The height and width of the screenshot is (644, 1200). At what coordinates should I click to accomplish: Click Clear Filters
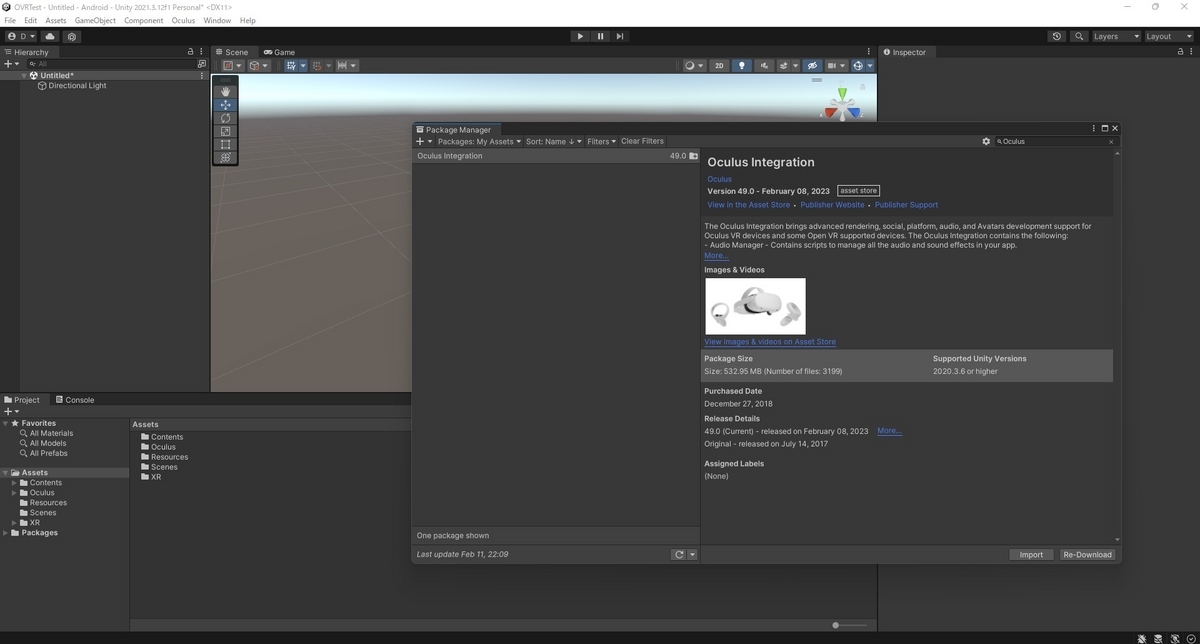[642, 141]
